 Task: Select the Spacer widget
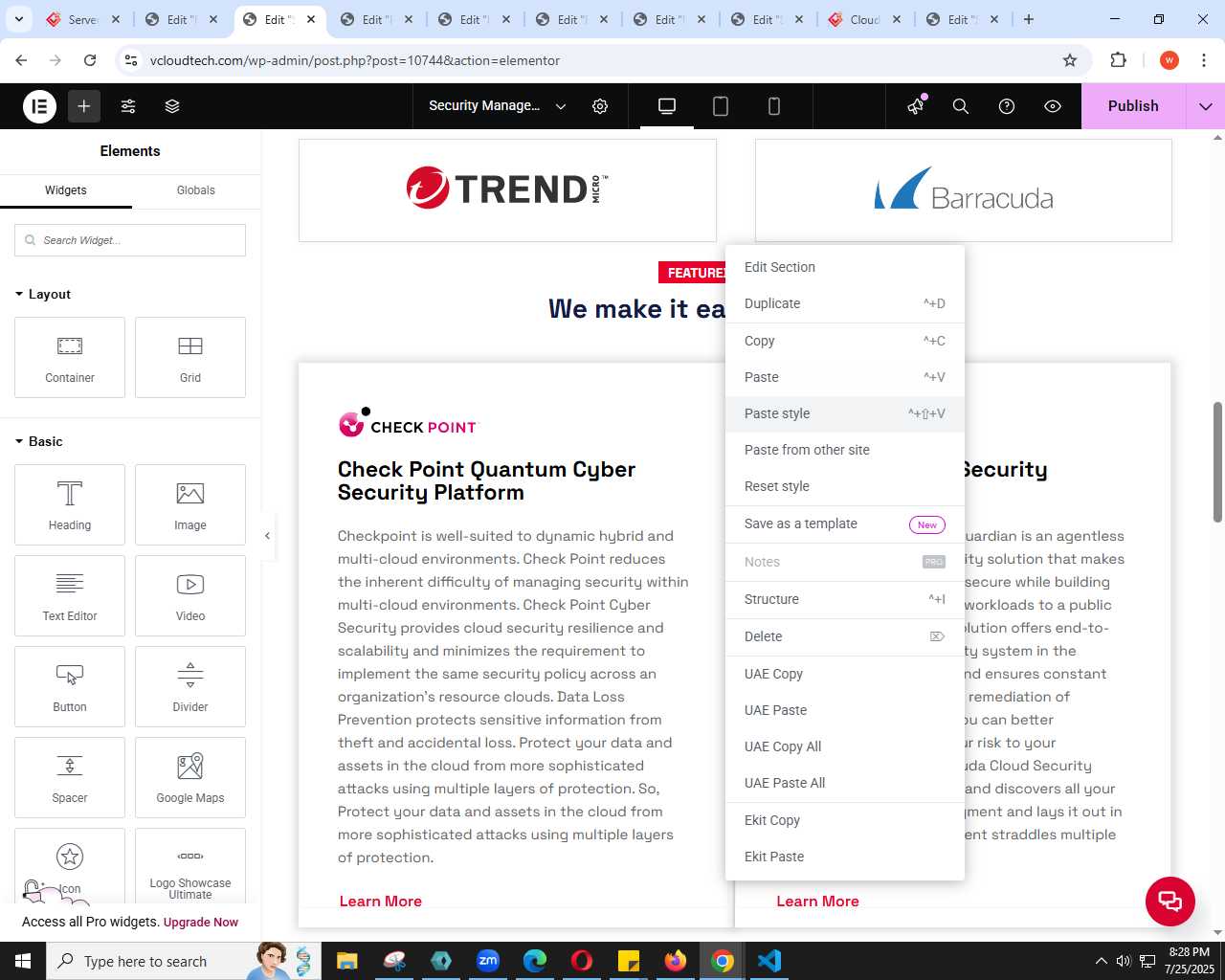70,777
